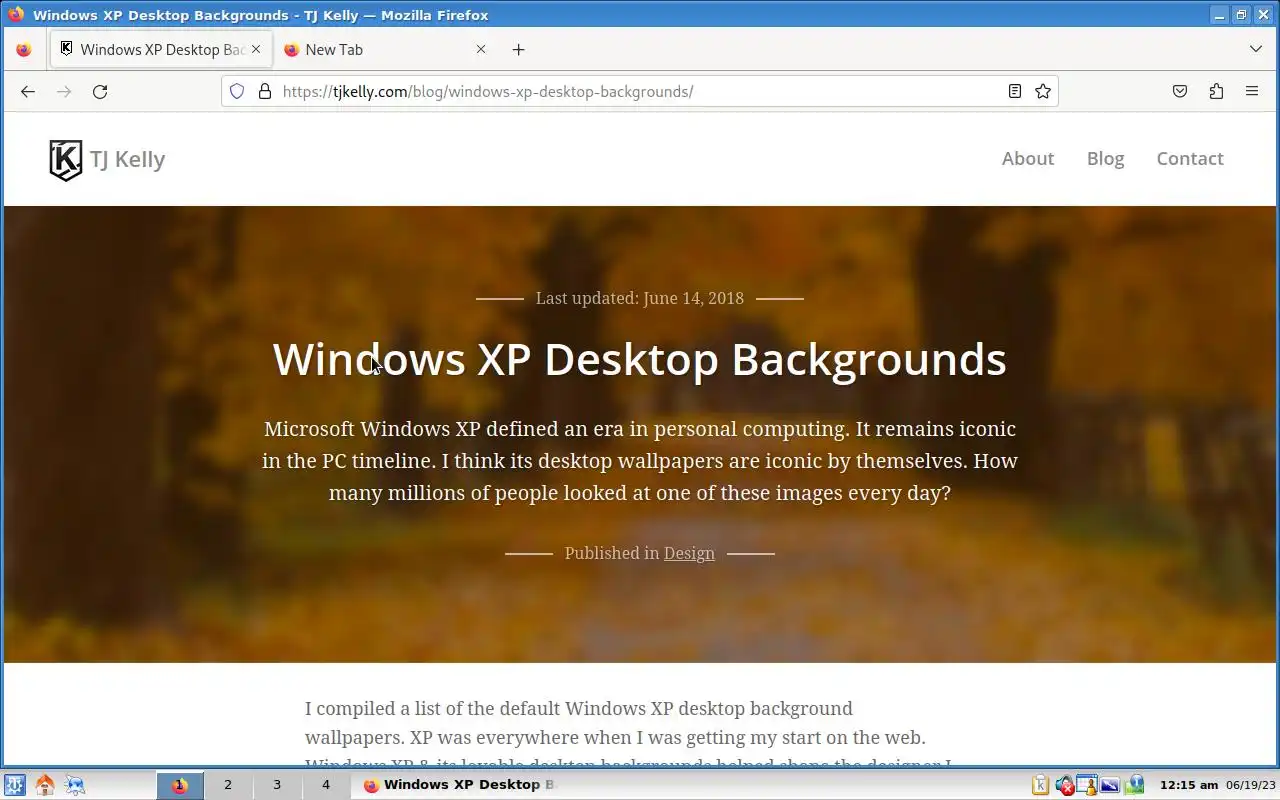Close the Windows XP Desktop Backgrounds tab
This screenshot has width=1280, height=800.
click(256, 49)
